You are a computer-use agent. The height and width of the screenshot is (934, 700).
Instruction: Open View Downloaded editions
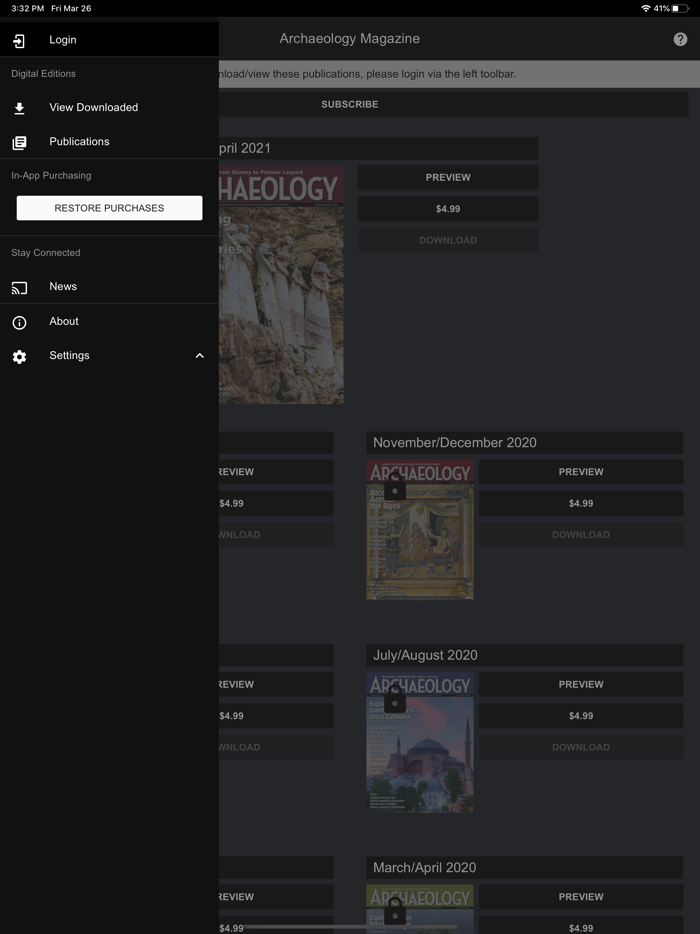(x=109, y=107)
